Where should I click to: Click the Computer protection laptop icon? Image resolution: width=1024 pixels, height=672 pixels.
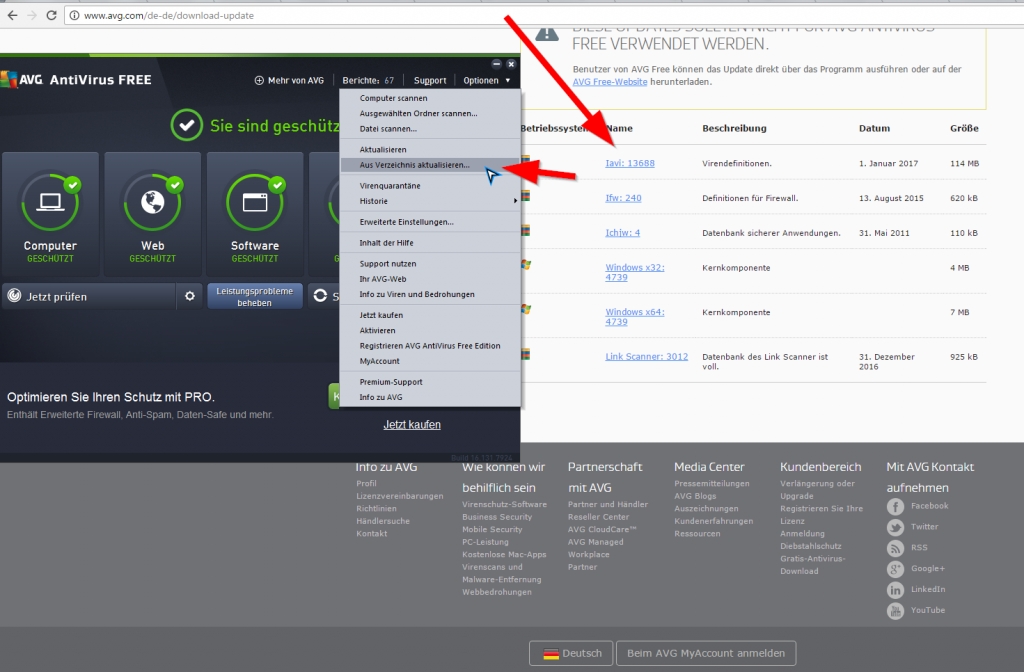tap(50, 202)
